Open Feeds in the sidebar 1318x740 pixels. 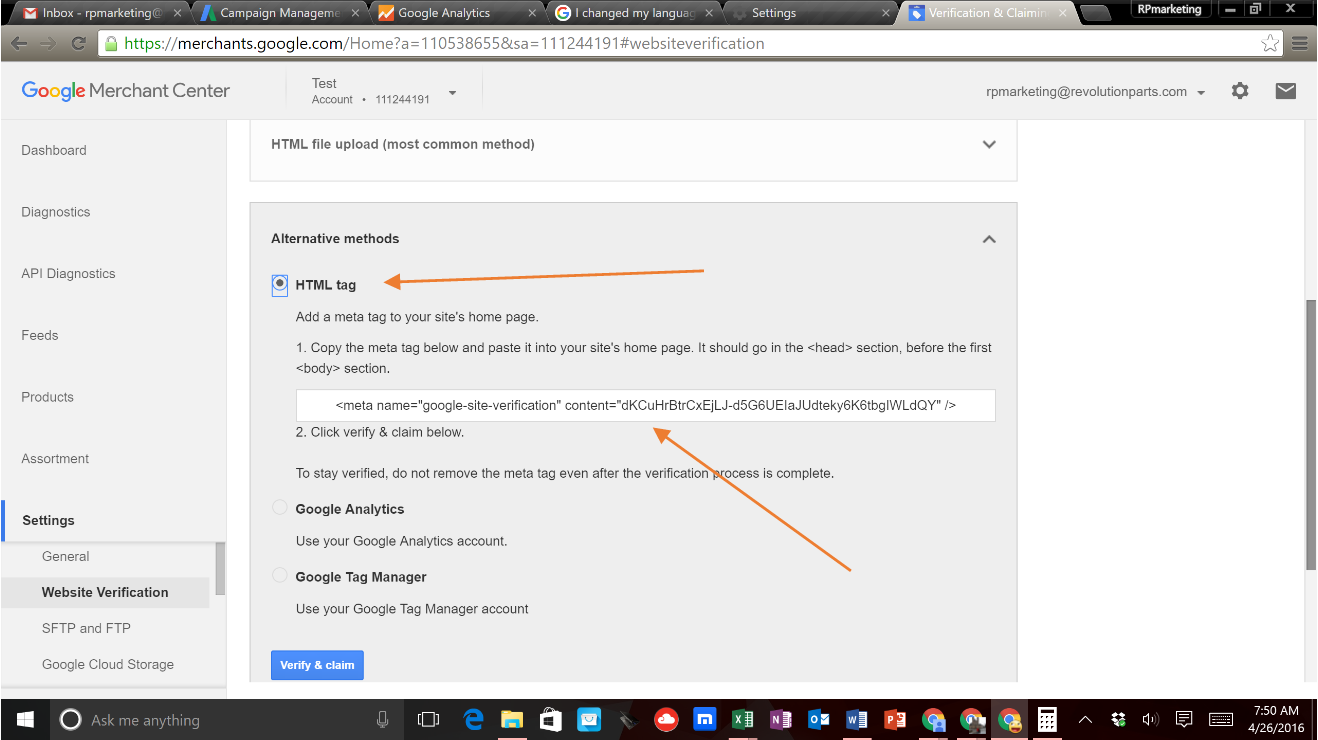[40, 335]
